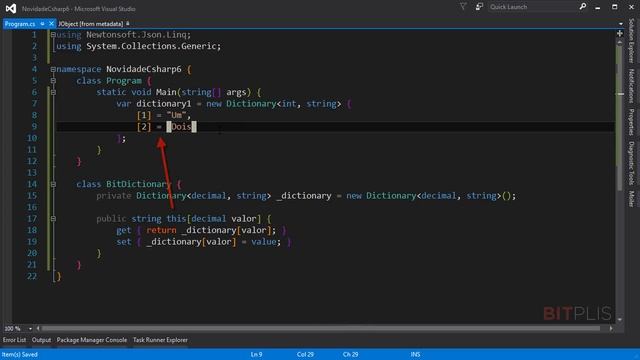Collapse the namespace NovidadeCsharp6 block
The image size is (640, 360).
53,69
